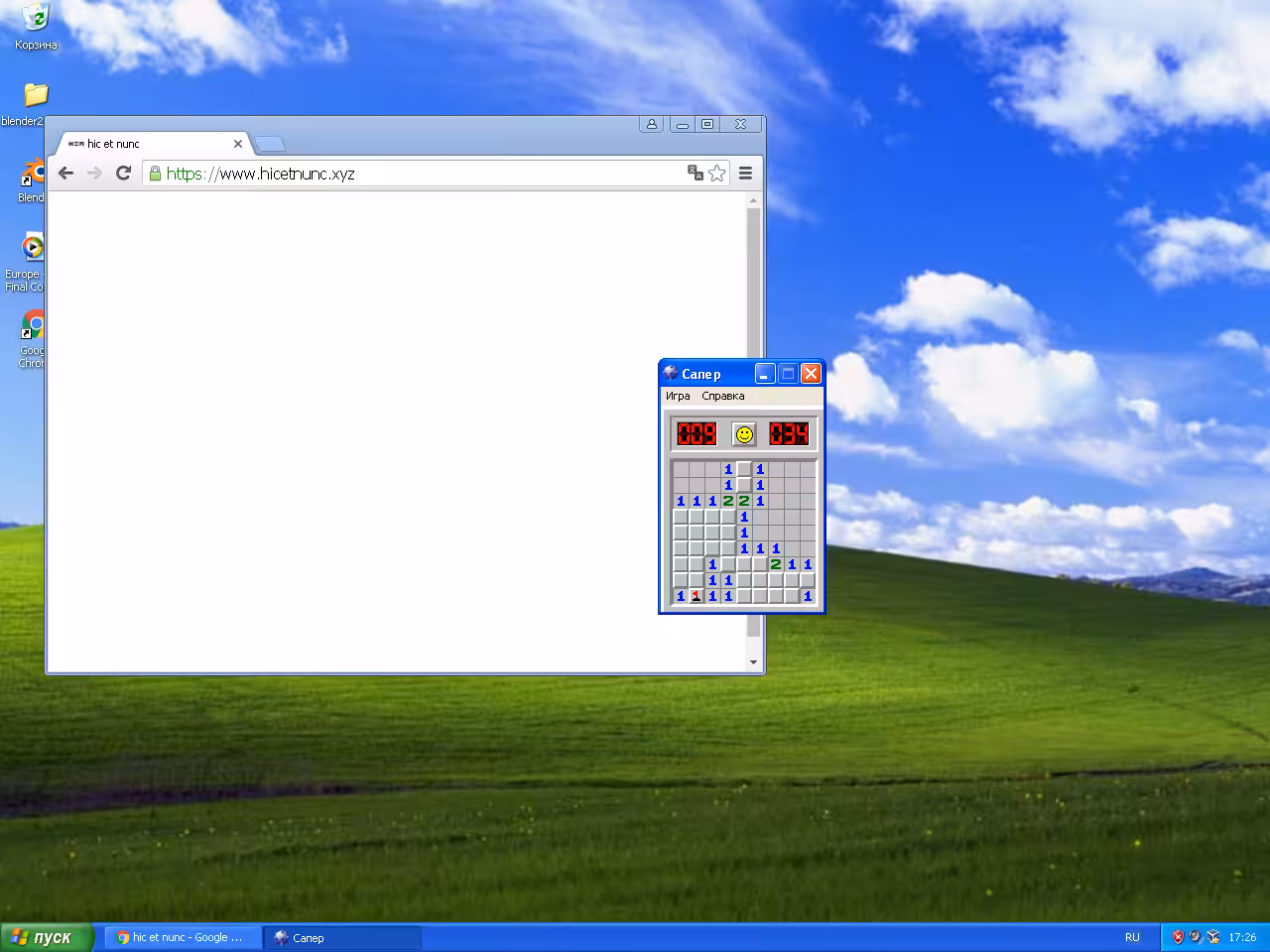Uncover the covered cell in Minesweeper's top row
This screenshot has width=1270, height=952.
744,469
